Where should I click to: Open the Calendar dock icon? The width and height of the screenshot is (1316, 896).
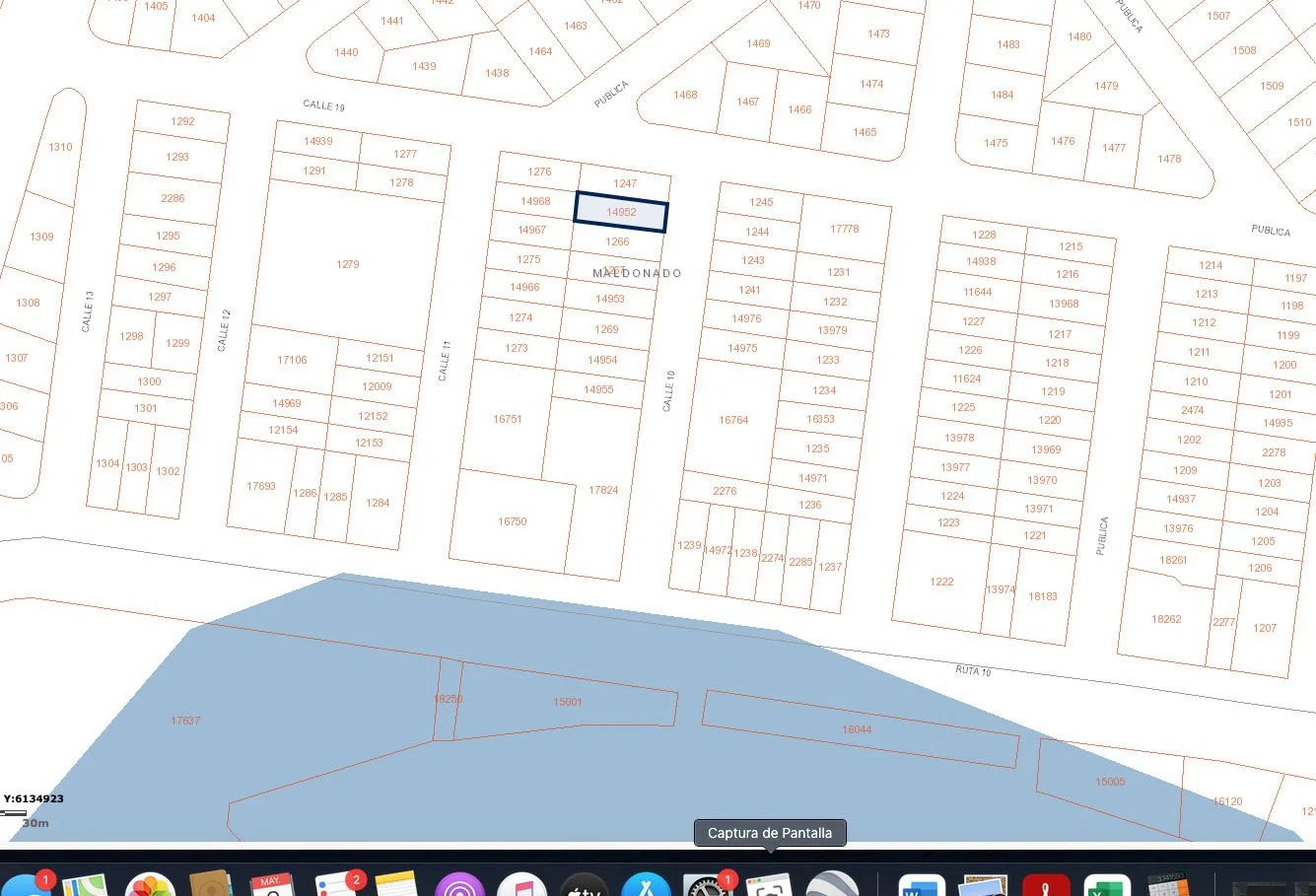(269, 886)
